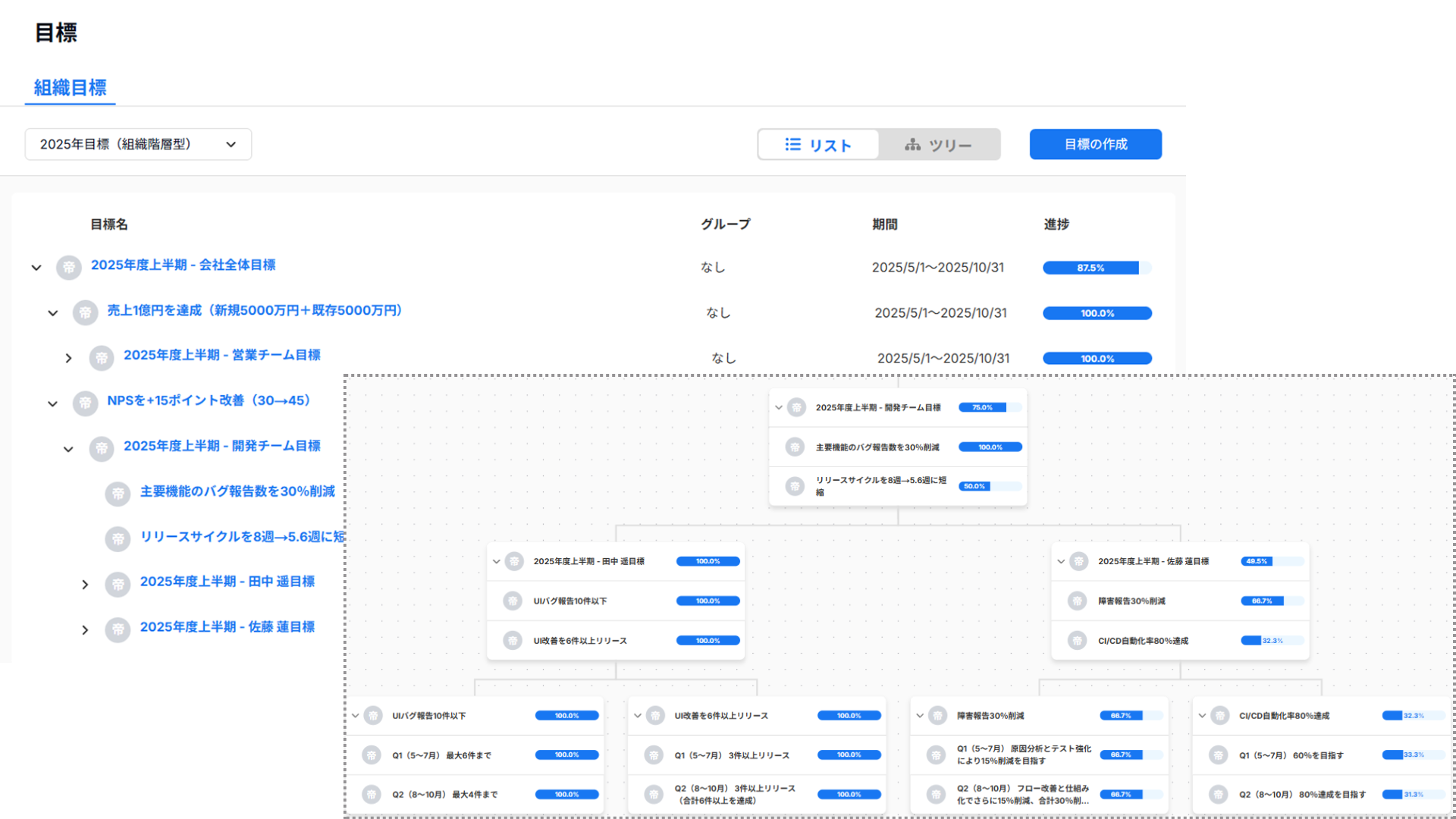1456x819 pixels.
Task: Switch to リスト view
Action: [x=818, y=145]
